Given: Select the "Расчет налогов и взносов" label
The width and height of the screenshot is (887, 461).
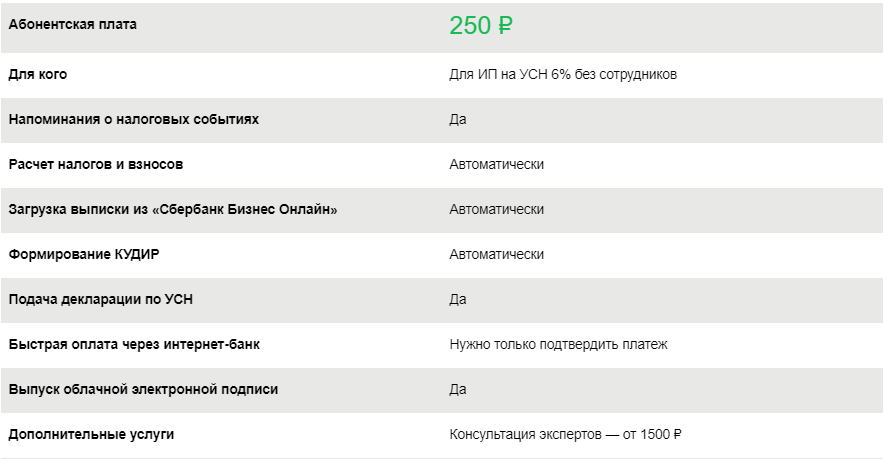Looking at the screenshot, I should 96,164.
